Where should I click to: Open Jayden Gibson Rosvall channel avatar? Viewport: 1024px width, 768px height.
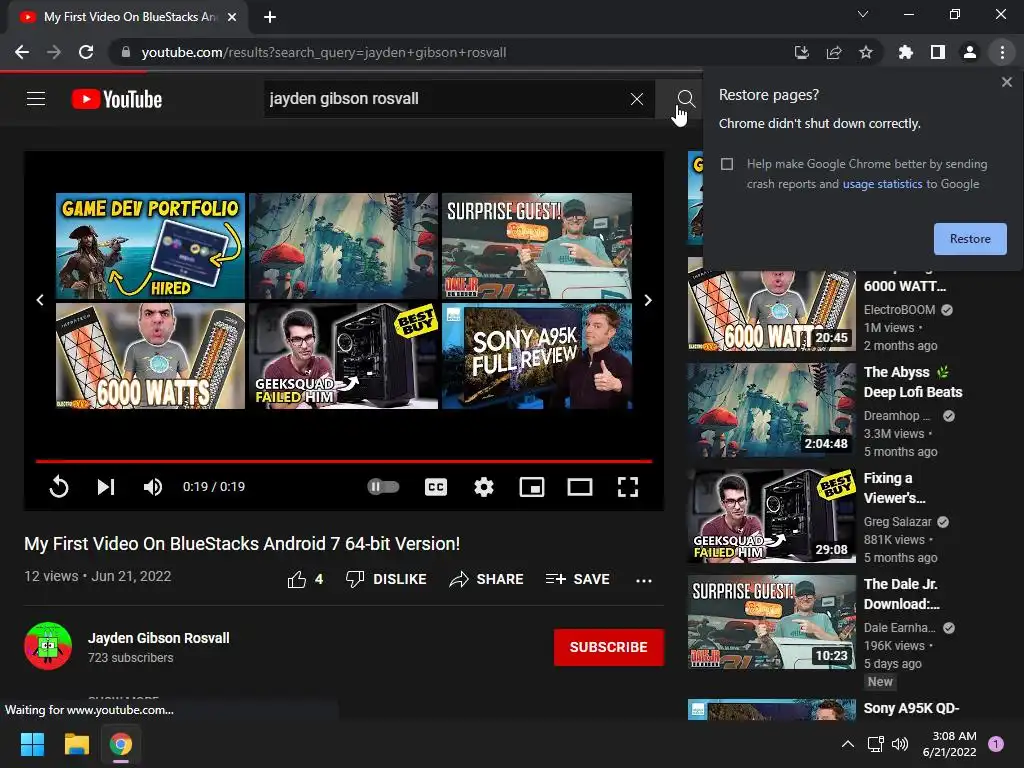48,646
